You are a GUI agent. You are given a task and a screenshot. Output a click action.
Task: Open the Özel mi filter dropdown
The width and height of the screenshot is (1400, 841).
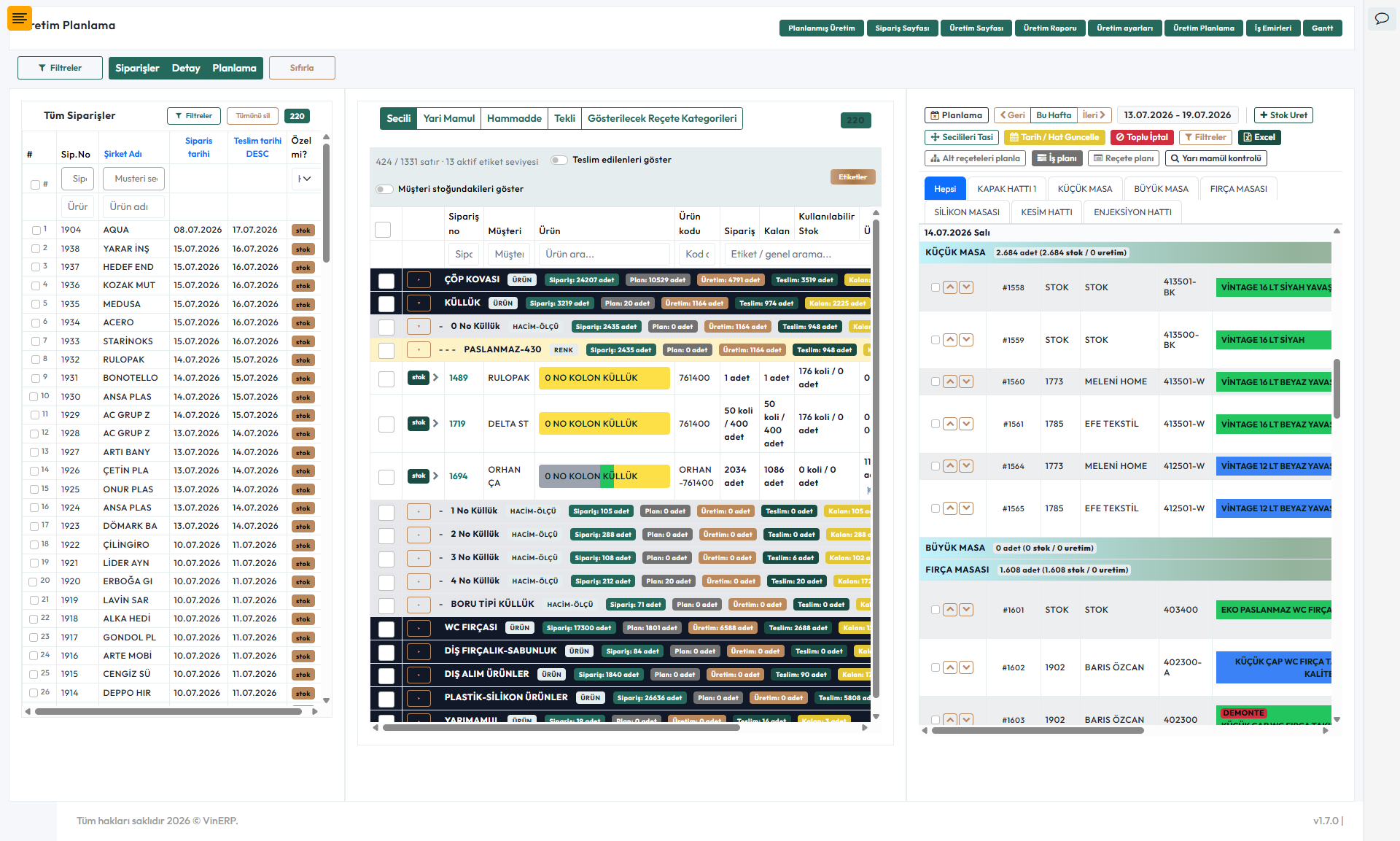pyautogui.click(x=305, y=179)
